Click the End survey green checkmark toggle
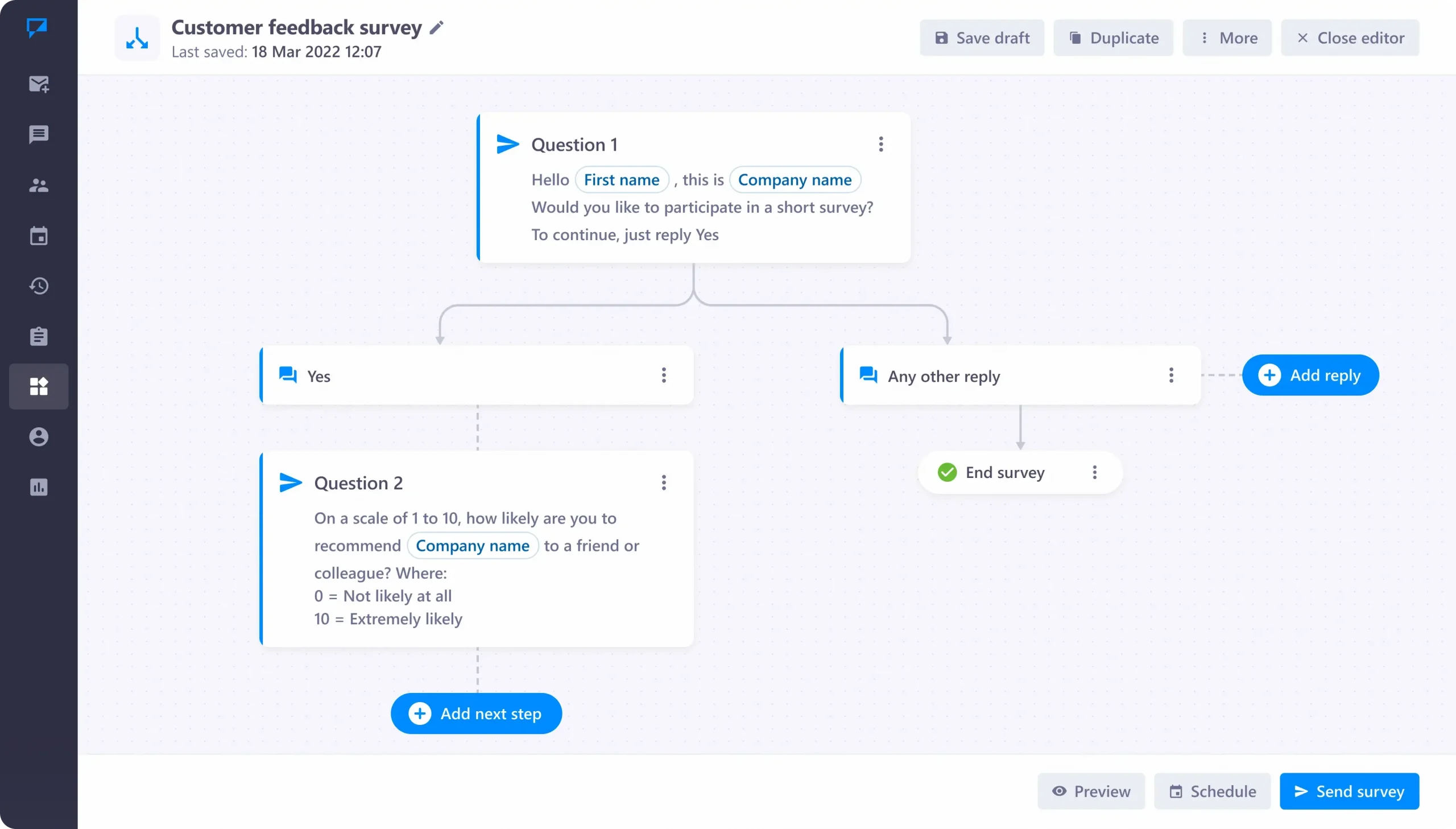This screenshot has width=1456, height=829. pos(947,472)
